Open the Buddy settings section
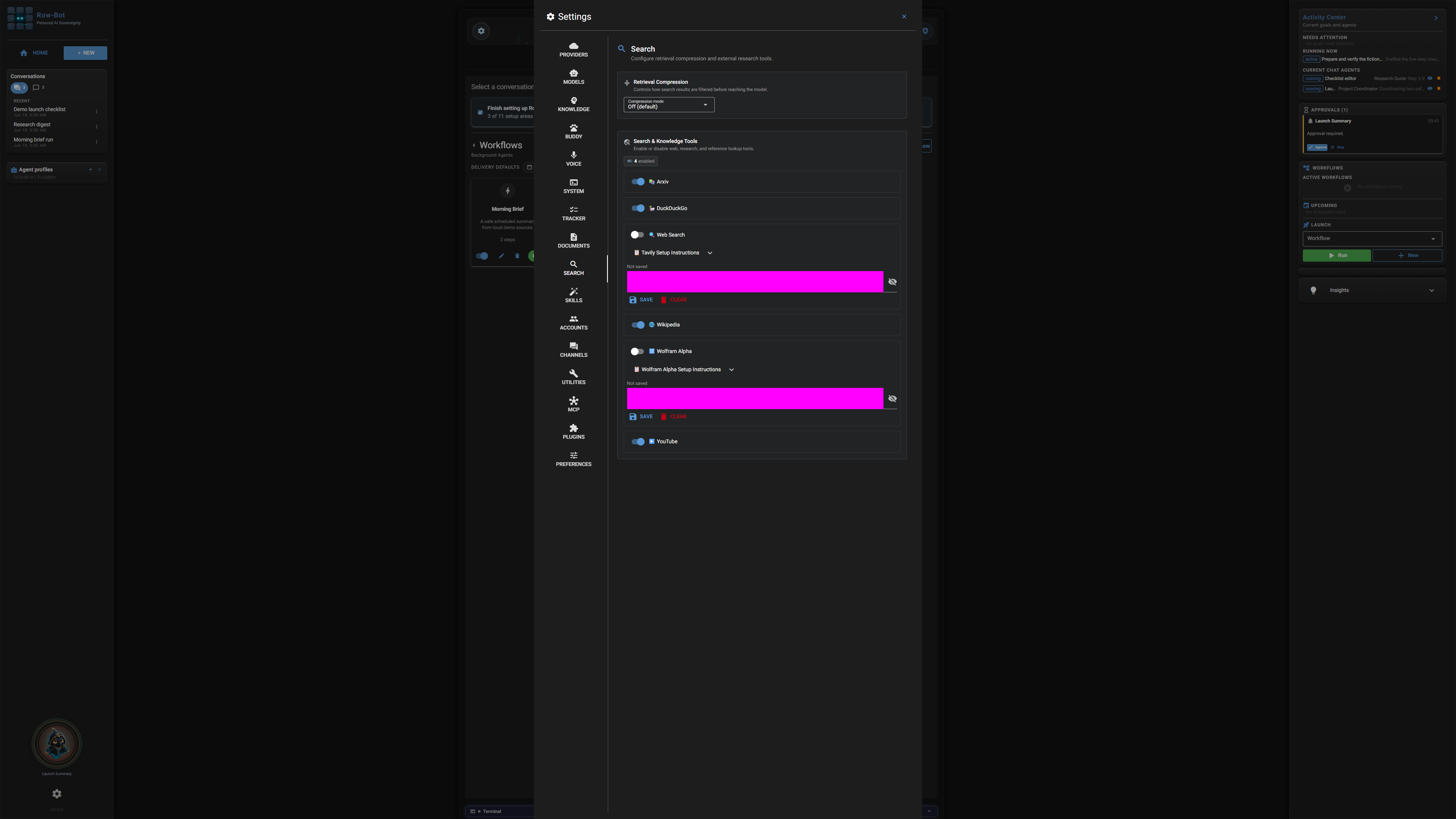 pyautogui.click(x=573, y=132)
